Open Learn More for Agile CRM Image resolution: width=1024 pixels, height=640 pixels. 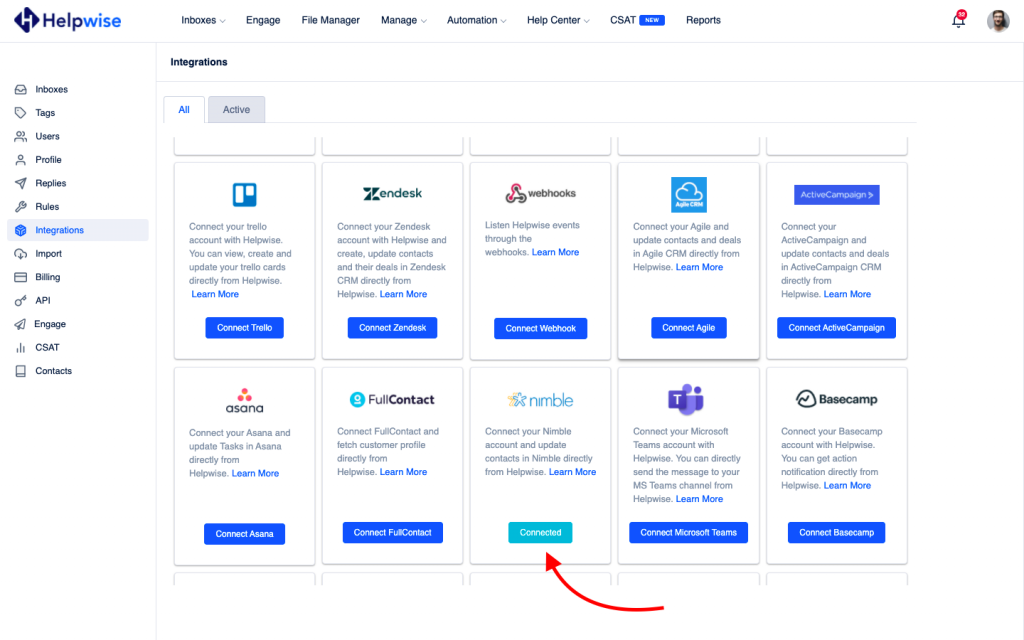pos(699,267)
